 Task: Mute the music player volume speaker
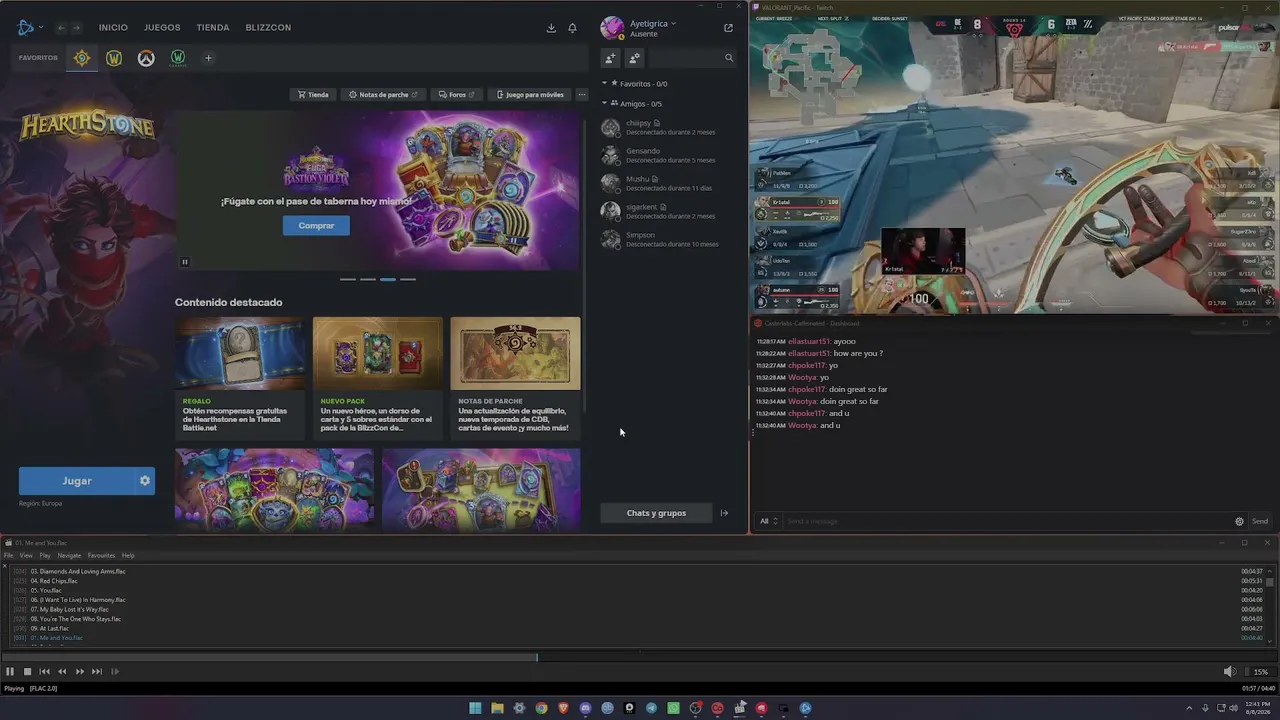pos(1229,672)
